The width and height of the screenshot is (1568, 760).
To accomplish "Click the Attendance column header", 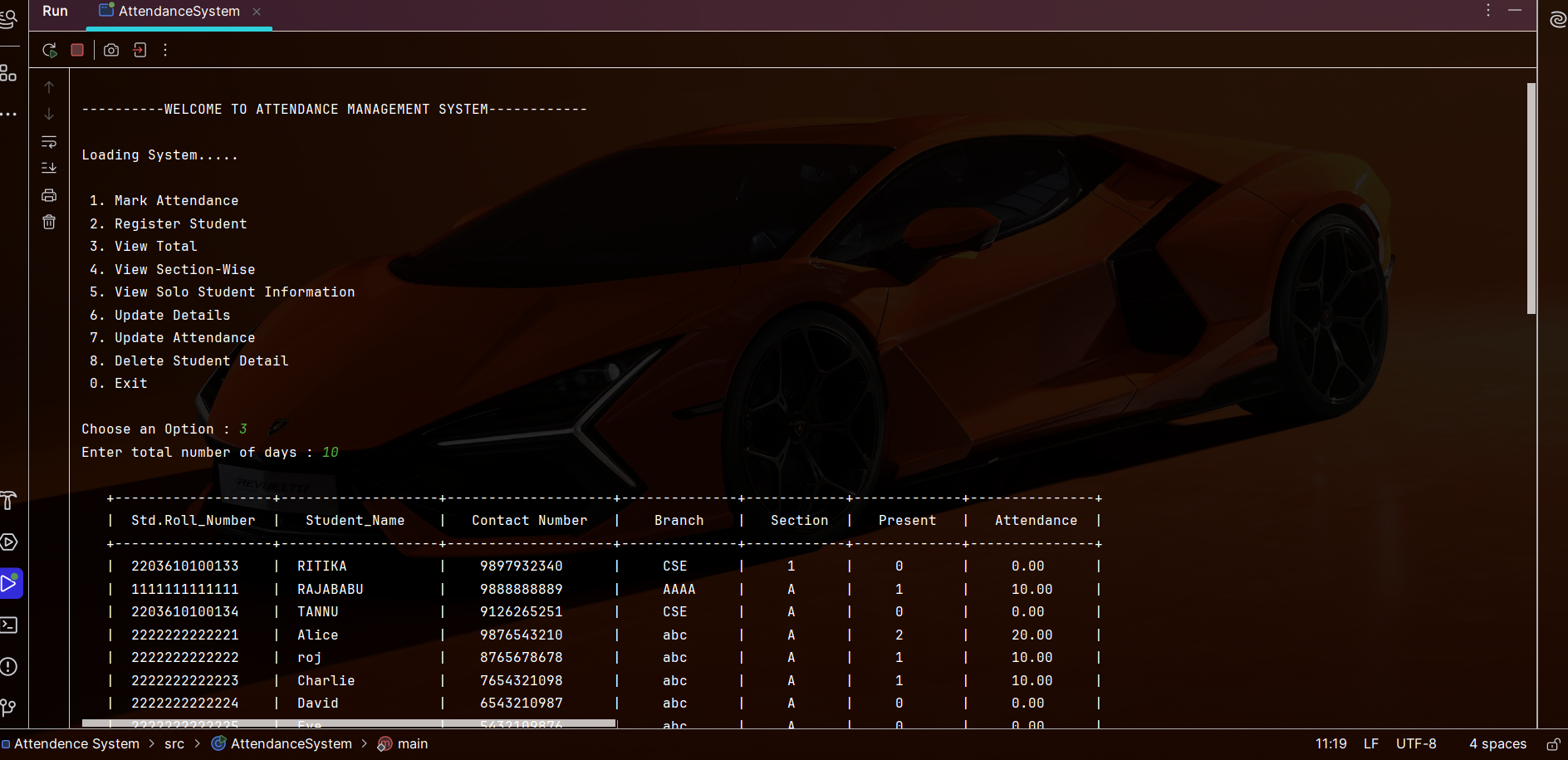I will [x=1036, y=521].
